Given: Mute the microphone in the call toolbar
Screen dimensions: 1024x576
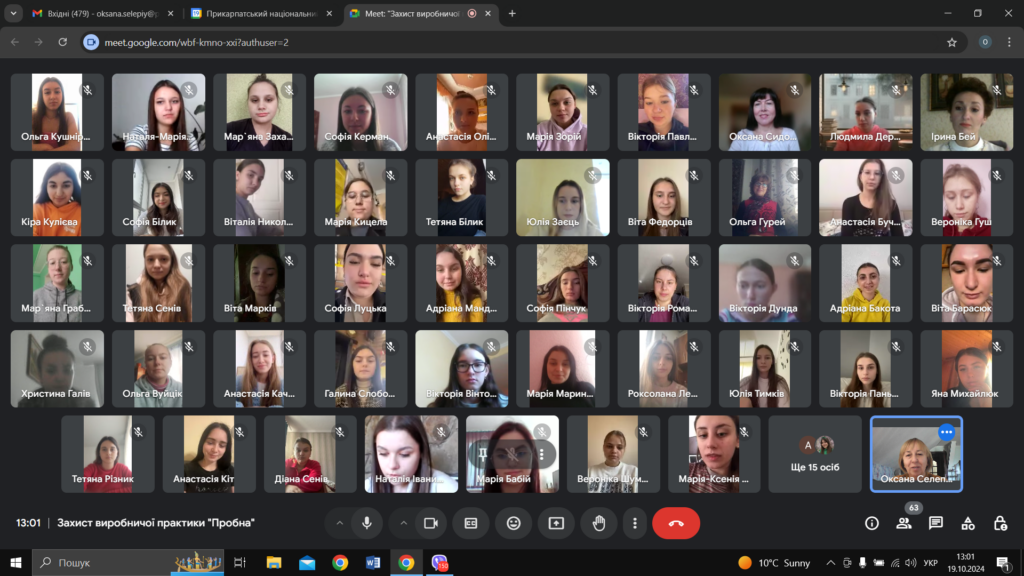Looking at the screenshot, I should [367, 523].
